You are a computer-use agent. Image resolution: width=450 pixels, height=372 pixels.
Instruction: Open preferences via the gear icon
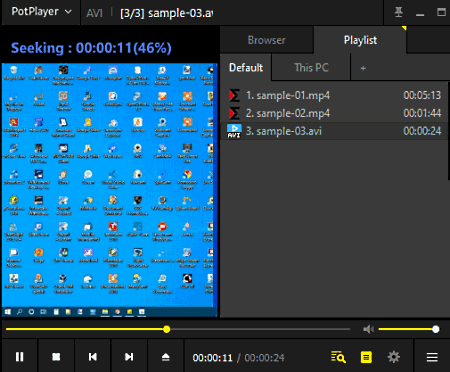point(394,357)
